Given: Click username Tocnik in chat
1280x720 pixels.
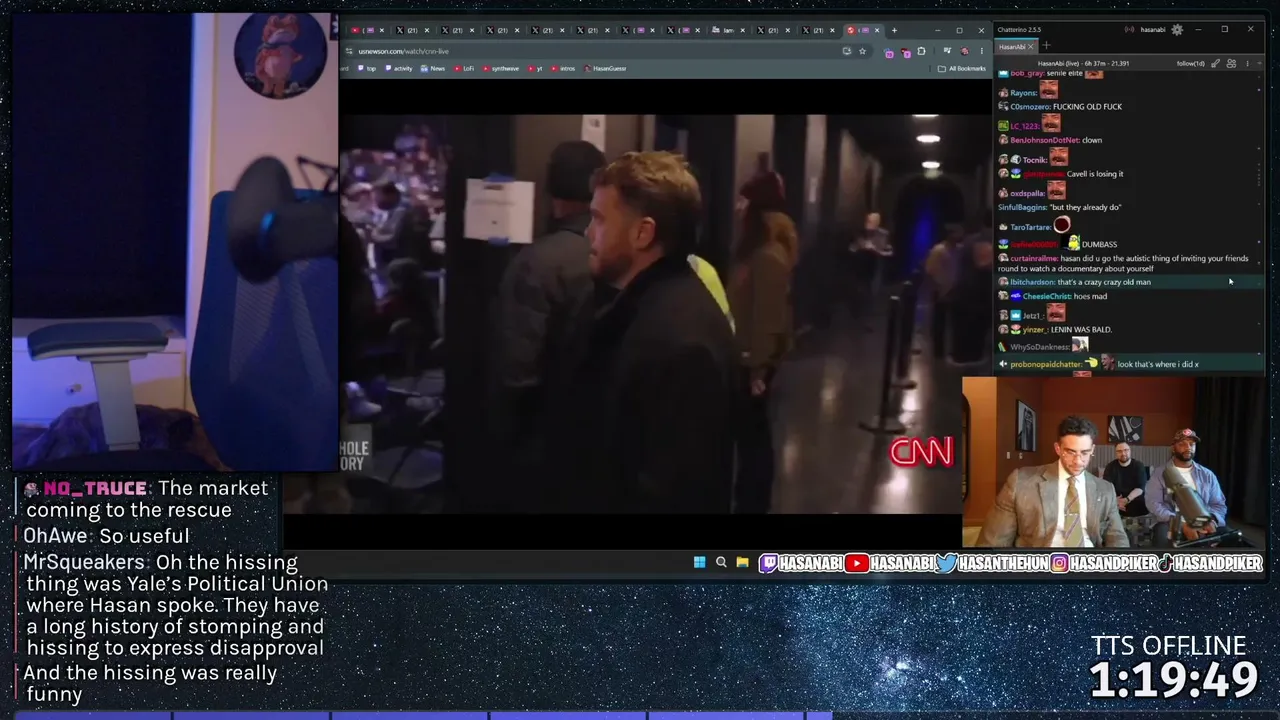Looking at the screenshot, I should (1034, 160).
